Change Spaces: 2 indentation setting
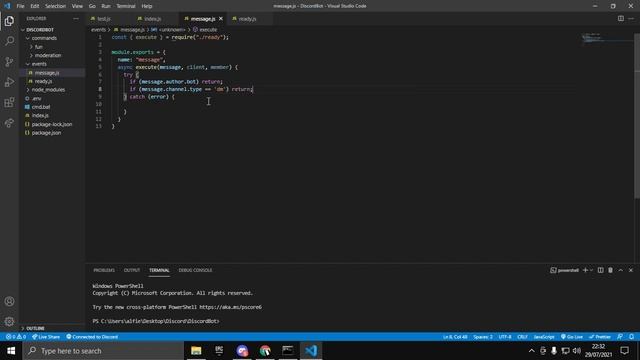 (x=483, y=337)
